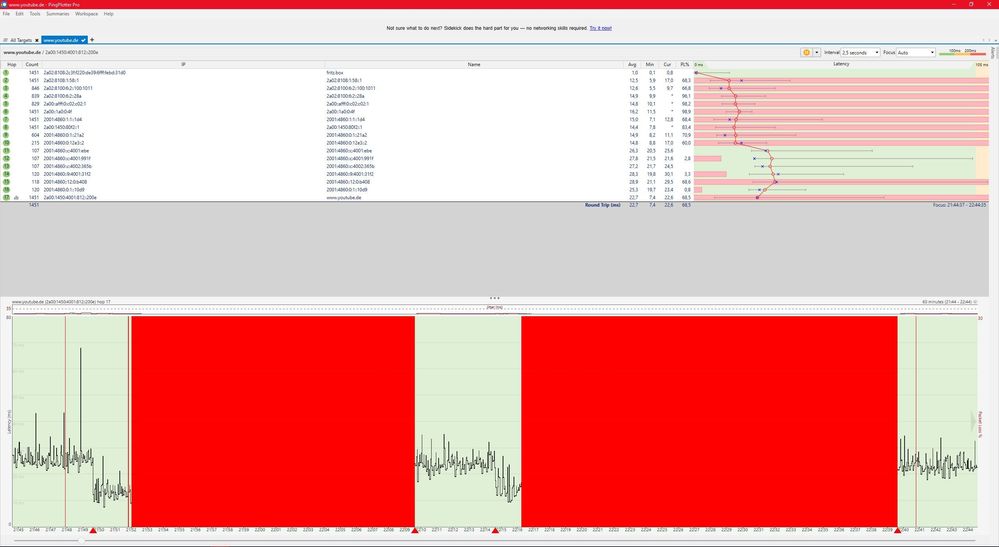The height and width of the screenshot is (547, 999).
Task: Click the timeline graph icon on hop 17
Action: point(17,197)
